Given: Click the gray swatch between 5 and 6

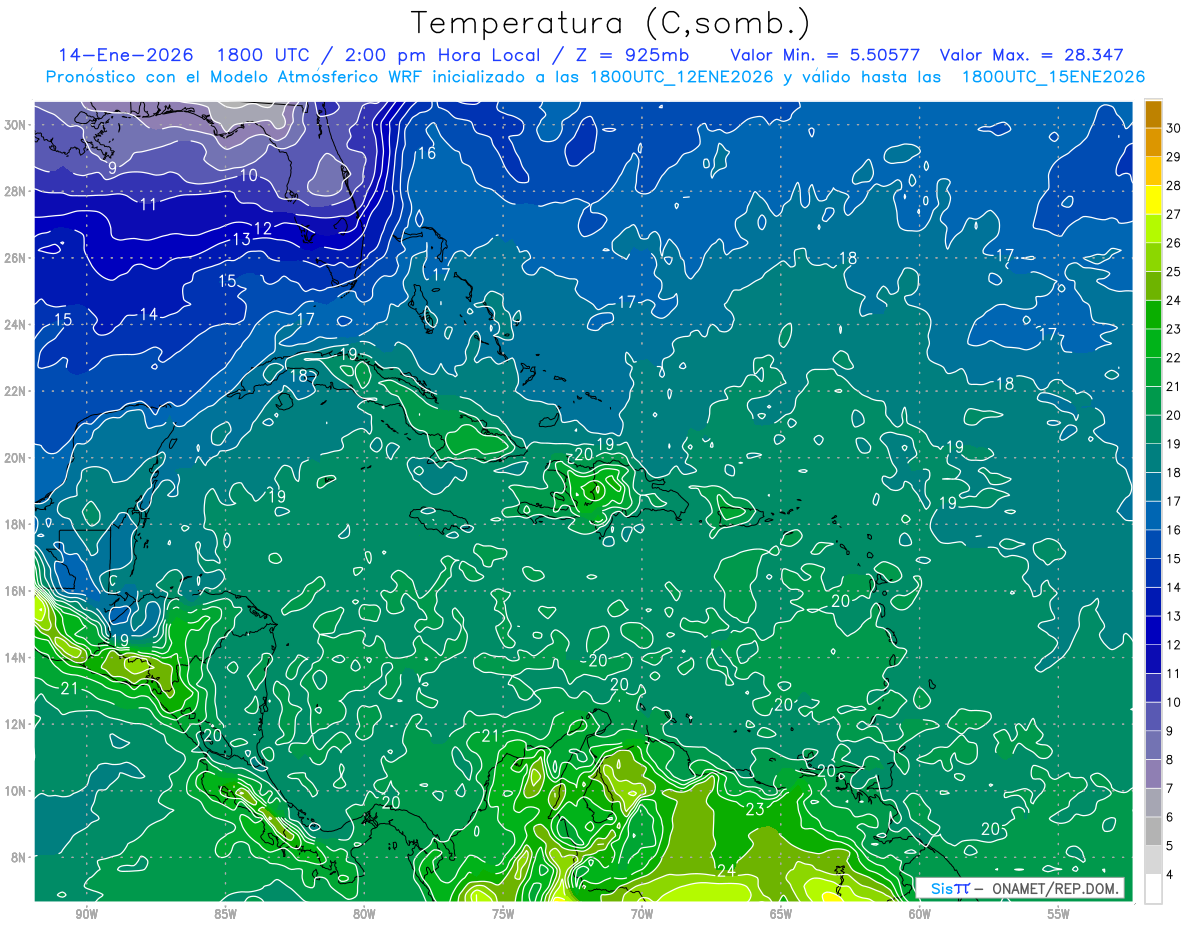Looking at the screenshot, I should coord(1153,831).
